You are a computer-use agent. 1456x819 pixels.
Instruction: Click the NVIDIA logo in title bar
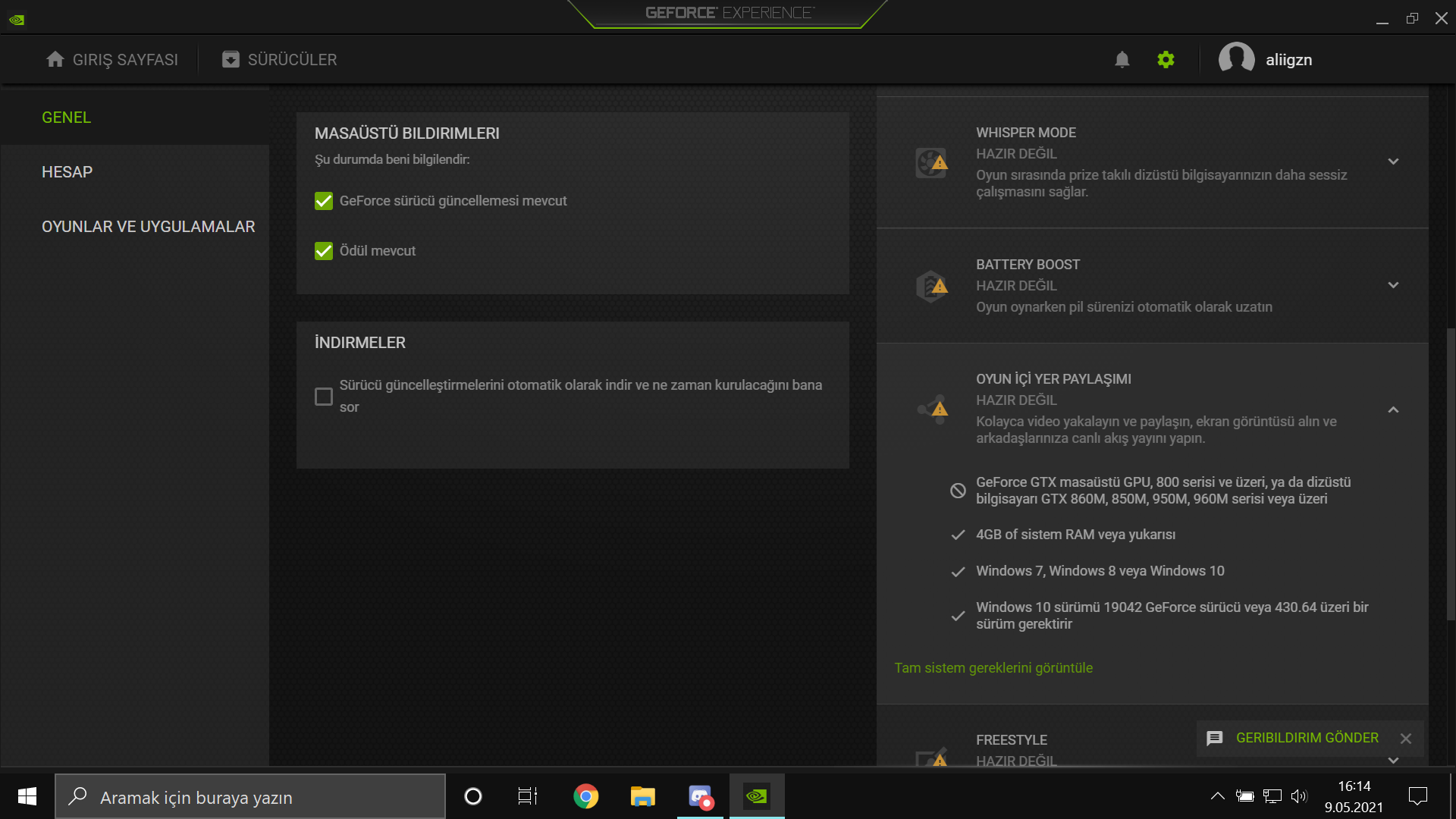pos(17,20)
